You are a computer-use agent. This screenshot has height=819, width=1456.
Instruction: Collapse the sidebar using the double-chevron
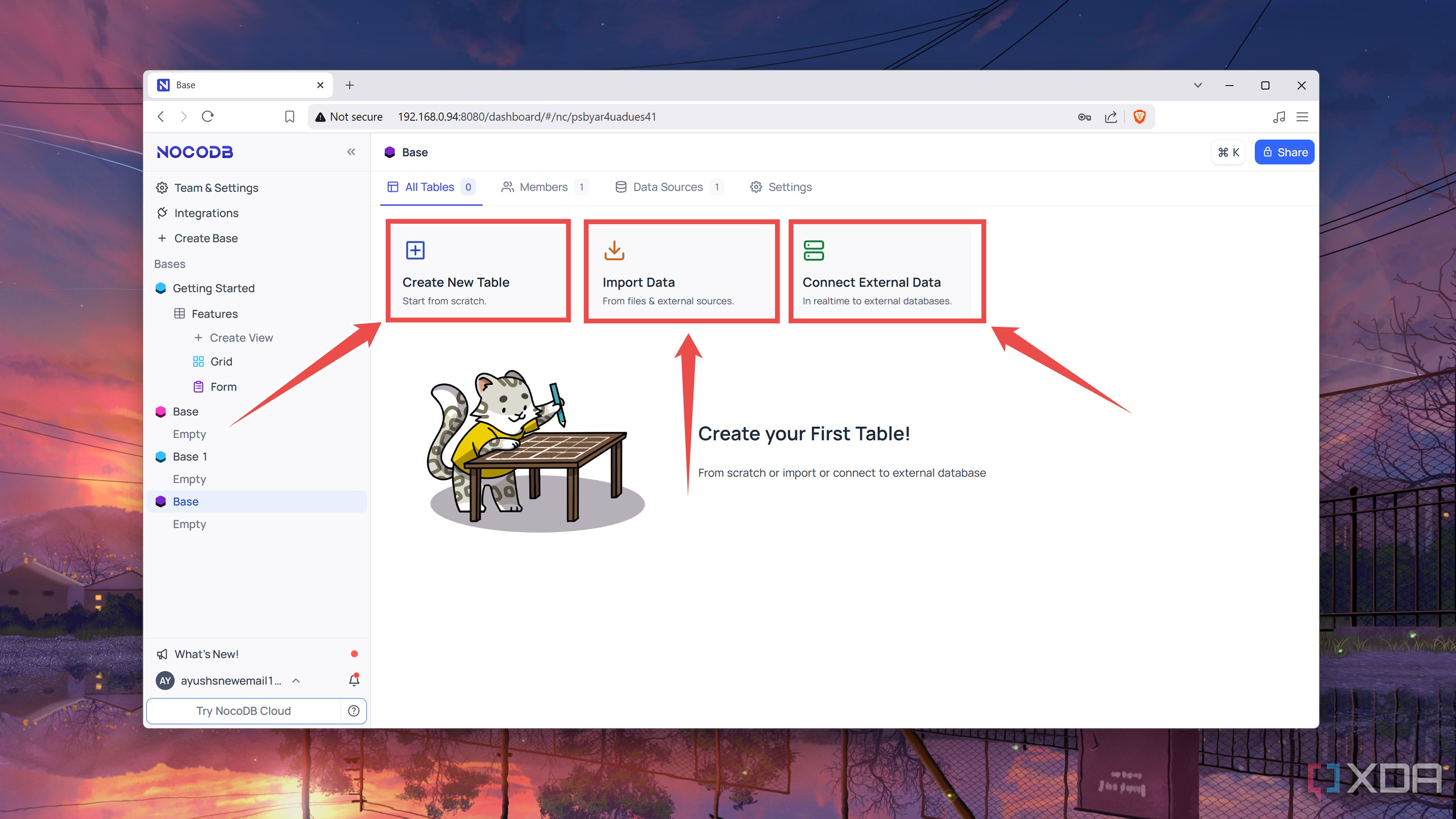(x=351, y=152)
